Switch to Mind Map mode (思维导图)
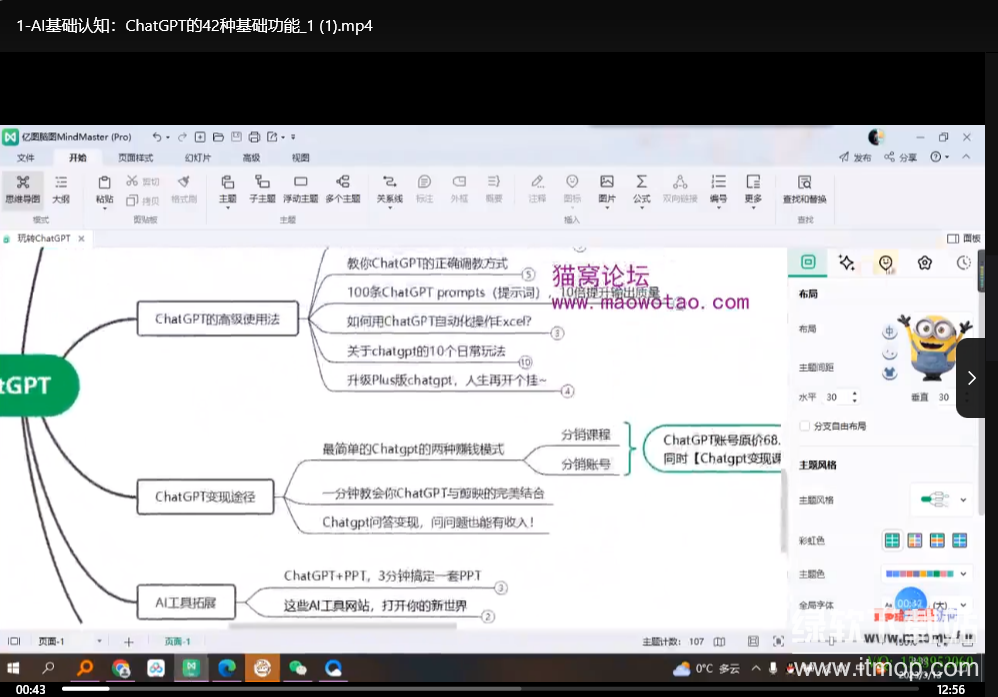This screenshot has width=998, height=697. (22, 188)
